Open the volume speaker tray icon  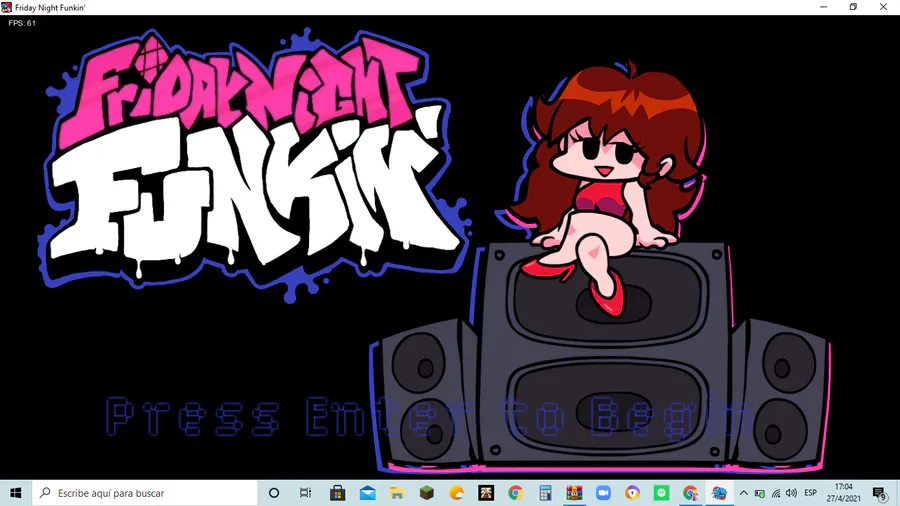[x=791, y=493]
